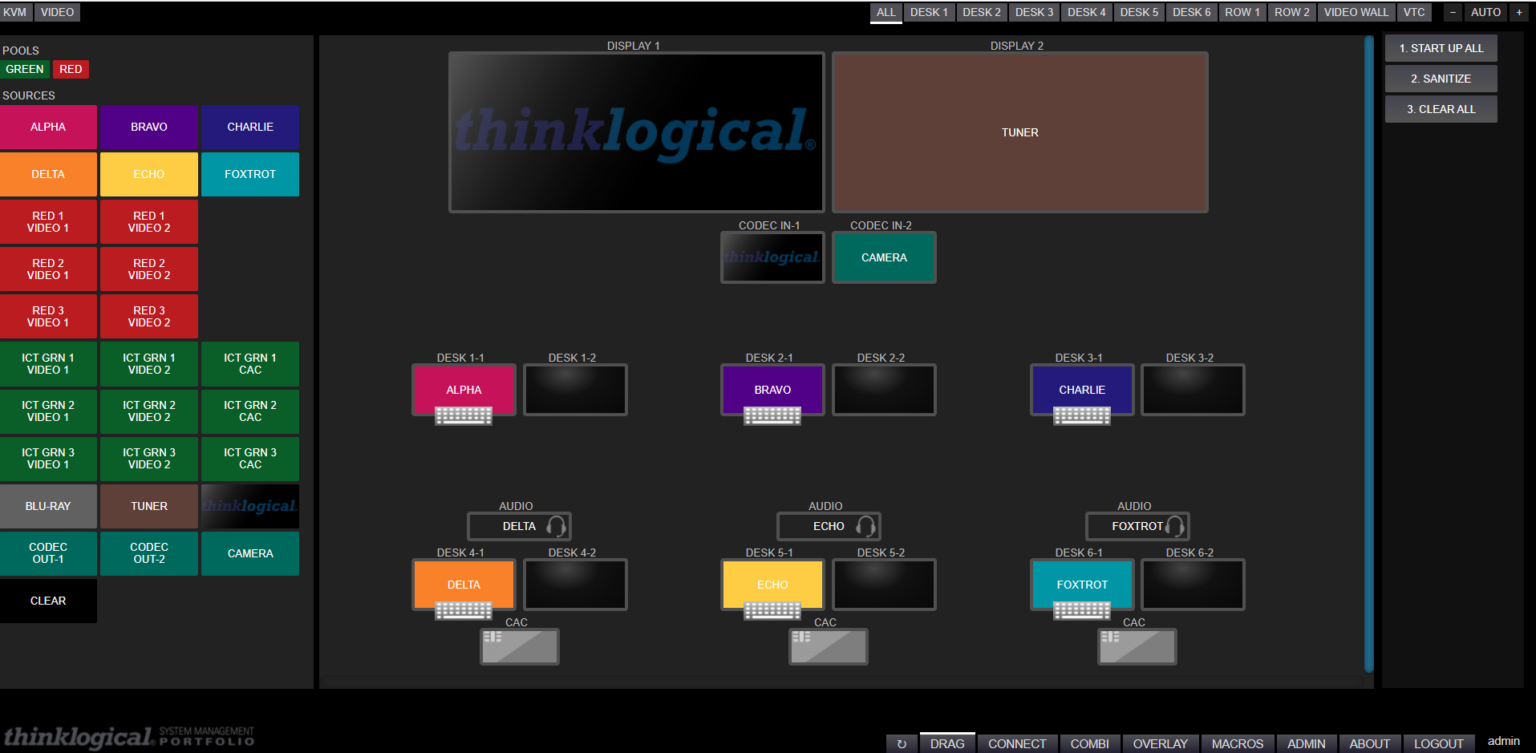The width and height of the screenshot is (1536, 753).
Task: Select the pink ALPHA source swatch
Action: click(48, 127)
